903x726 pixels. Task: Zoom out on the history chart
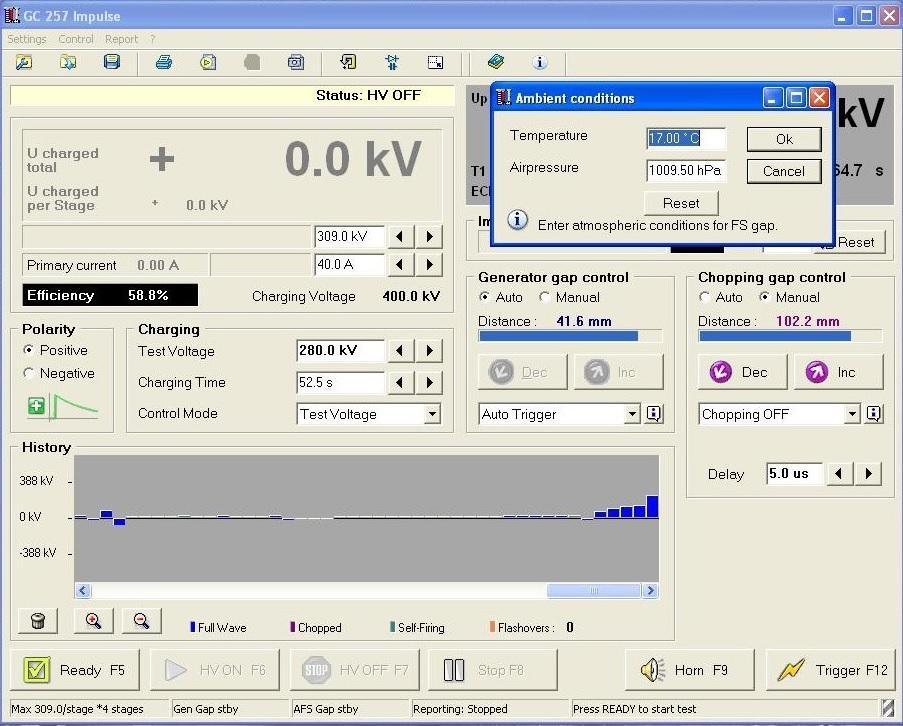click(142, 621)
